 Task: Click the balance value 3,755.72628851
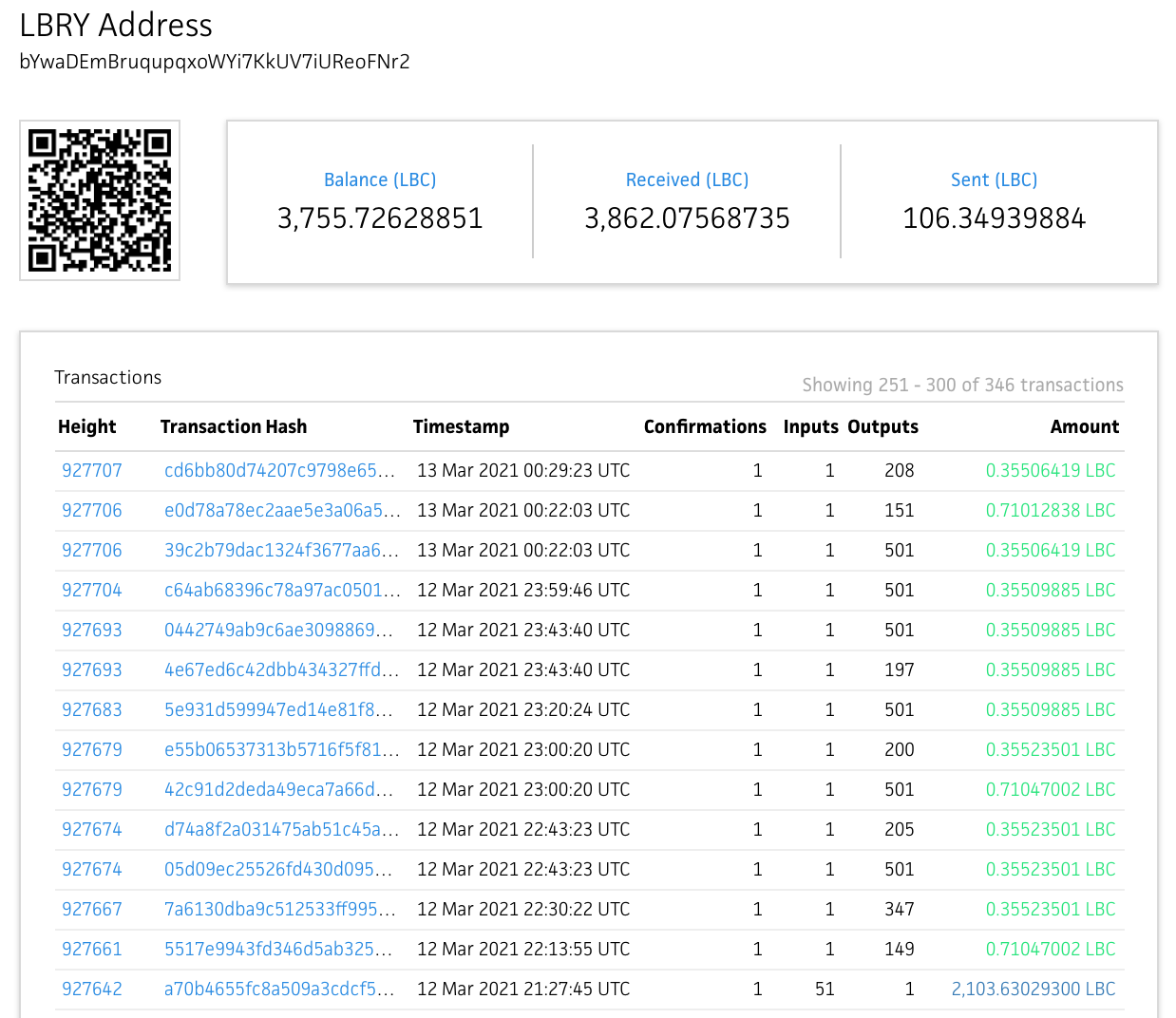pyautogui.click(x=380, y=218)
